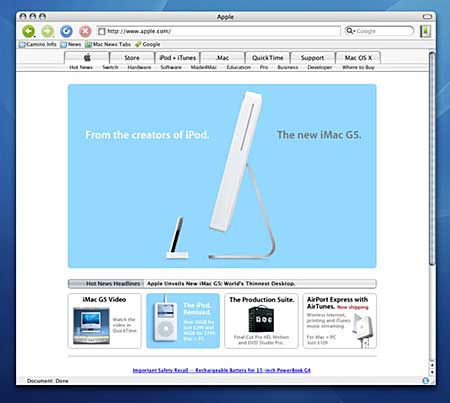Open the iMac G5 Video promo
The image size is (450, 403).
tap(105, 321)
